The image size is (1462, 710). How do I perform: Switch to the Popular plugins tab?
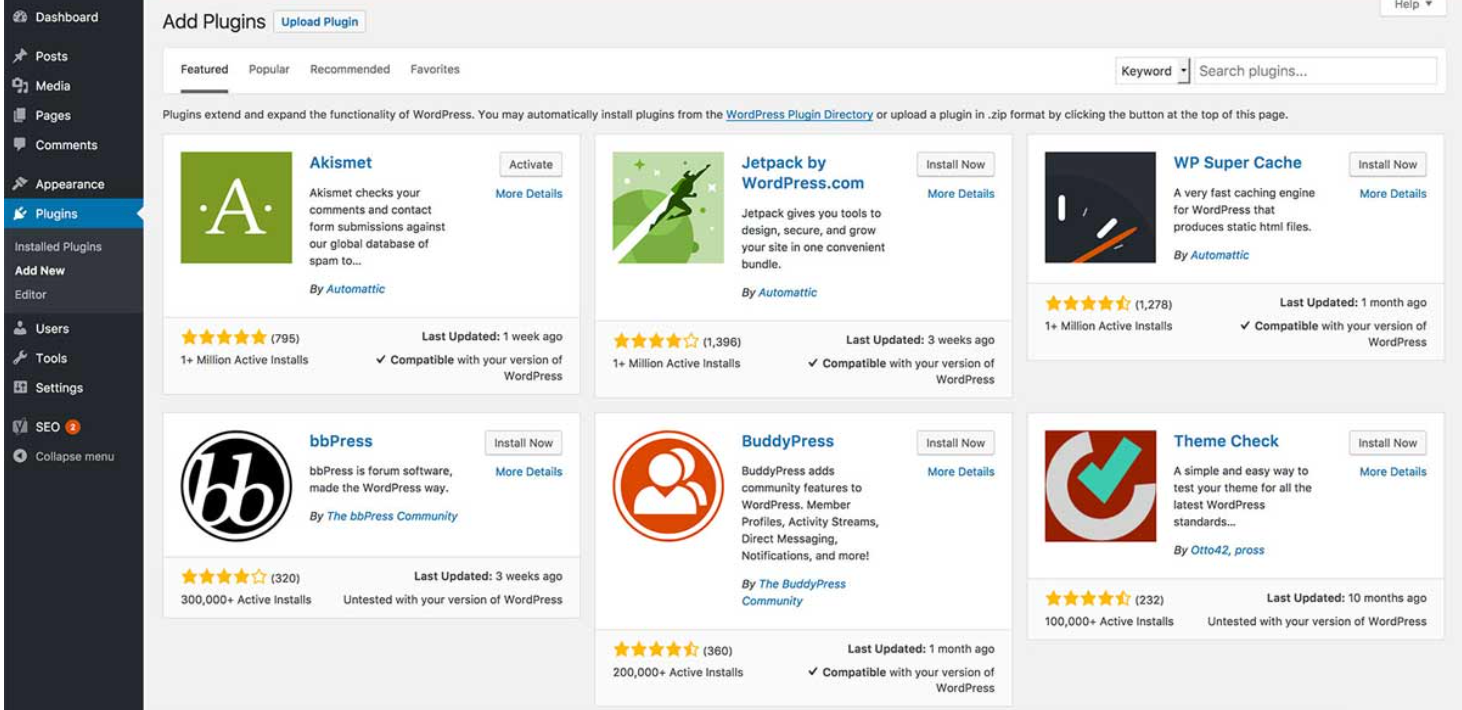[269, 69]
